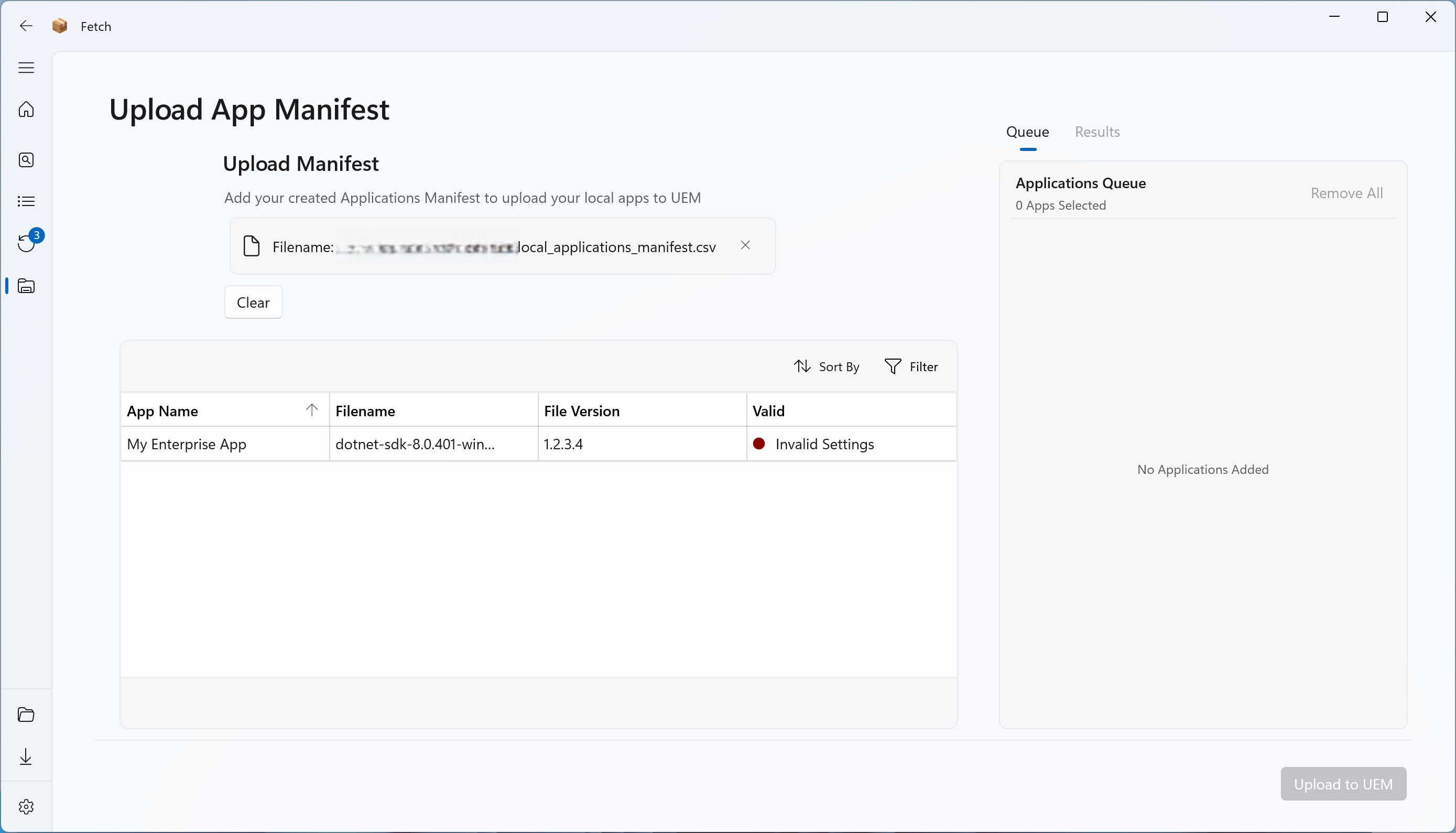Select the Upload App Manifest sidebar icon
Screen dimensions: 1456x833
[x=26, y=286]
